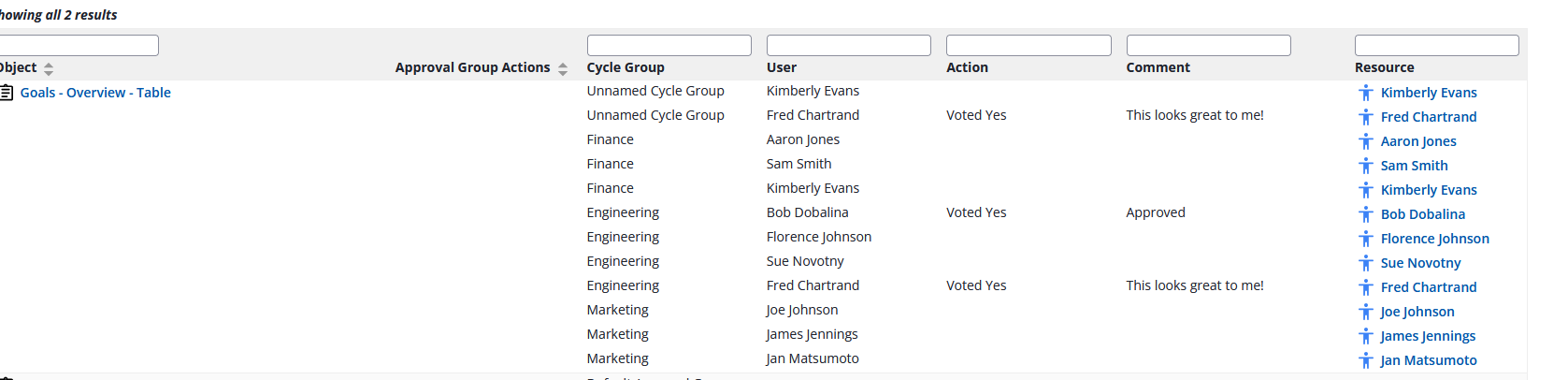Click the person icon beside Sam Smith
The width and height of the screenshot is (1568, 380).
coord(1366,166)
